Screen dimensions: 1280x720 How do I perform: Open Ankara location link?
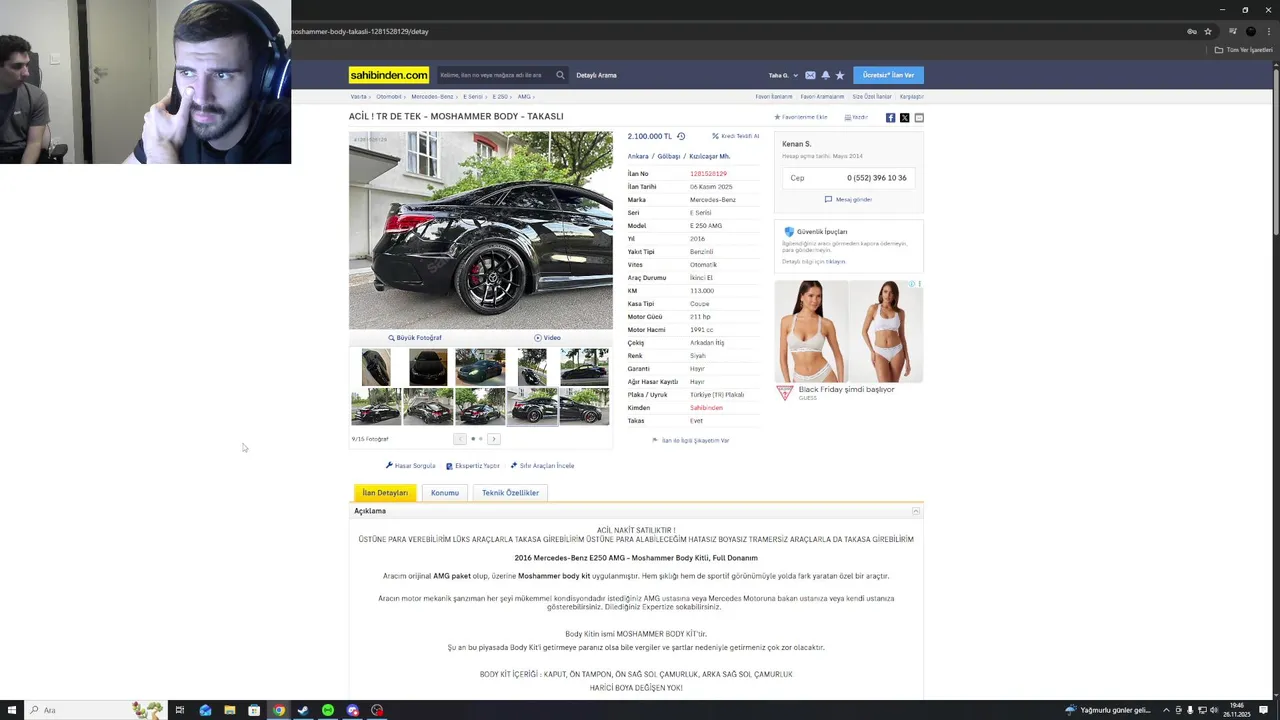point(638,156)
